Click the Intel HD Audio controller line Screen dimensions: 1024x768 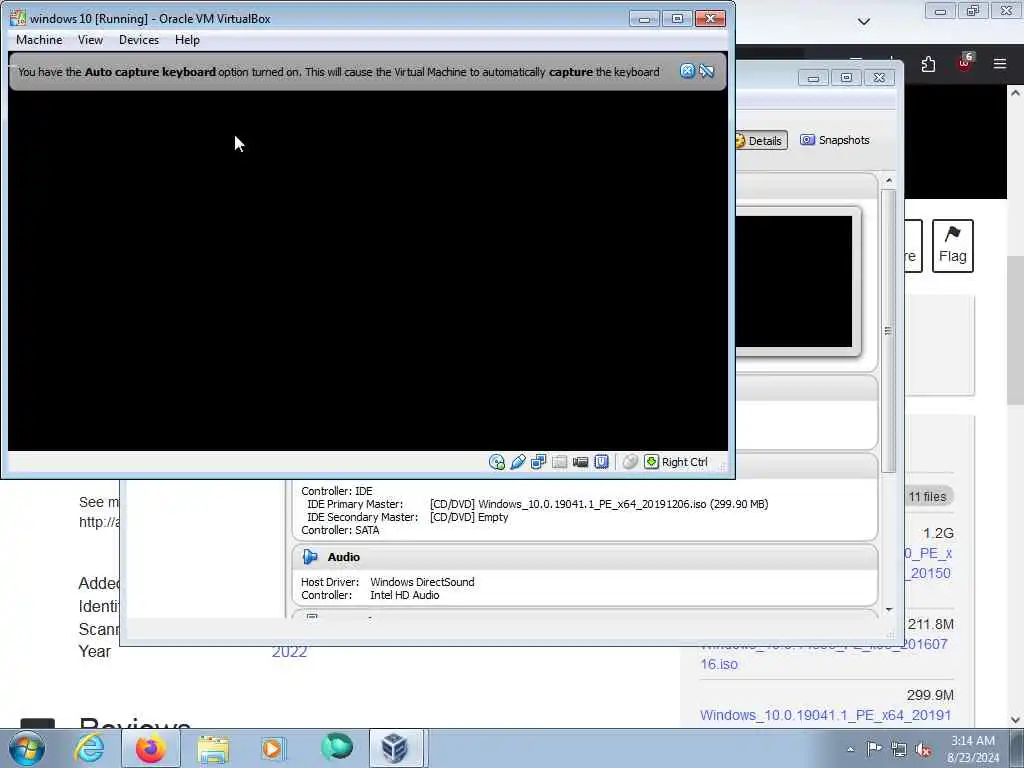coord(370,595)
